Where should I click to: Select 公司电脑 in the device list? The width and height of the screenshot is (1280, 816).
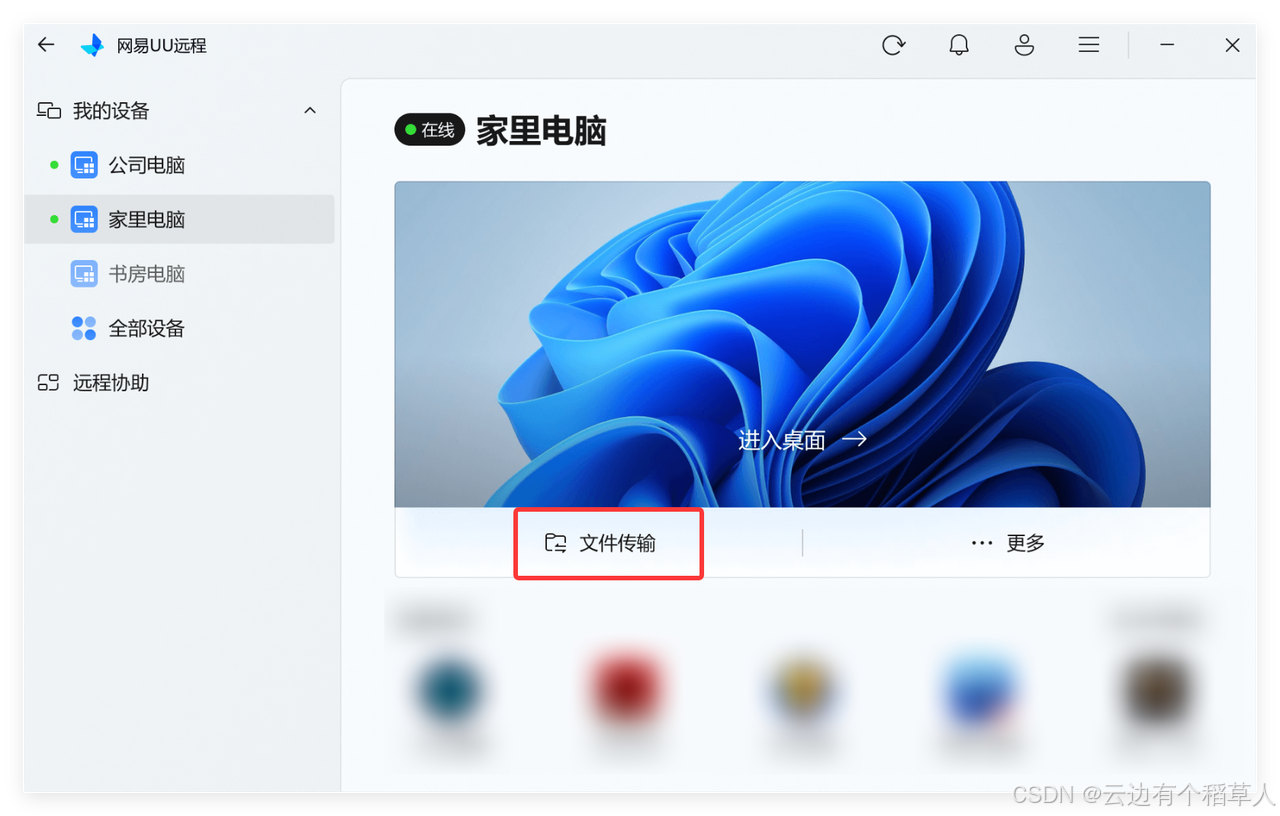pos(180,165)
